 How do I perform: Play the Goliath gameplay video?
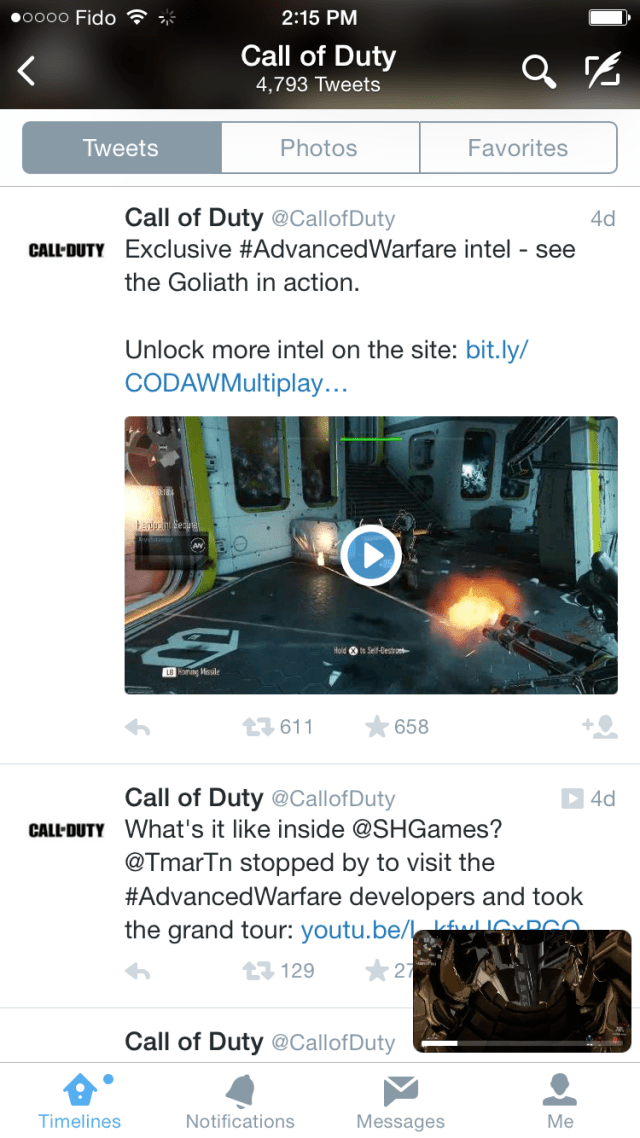coord(371,555)
